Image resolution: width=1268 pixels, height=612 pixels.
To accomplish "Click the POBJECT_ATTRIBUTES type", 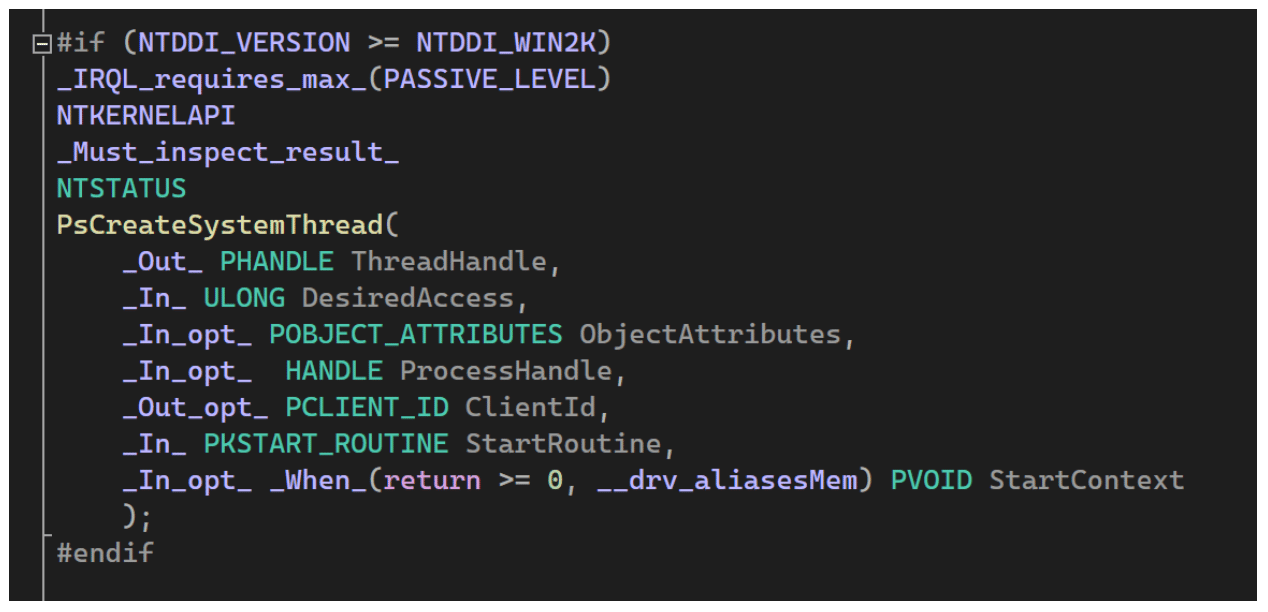I will (x=416, y=334).
